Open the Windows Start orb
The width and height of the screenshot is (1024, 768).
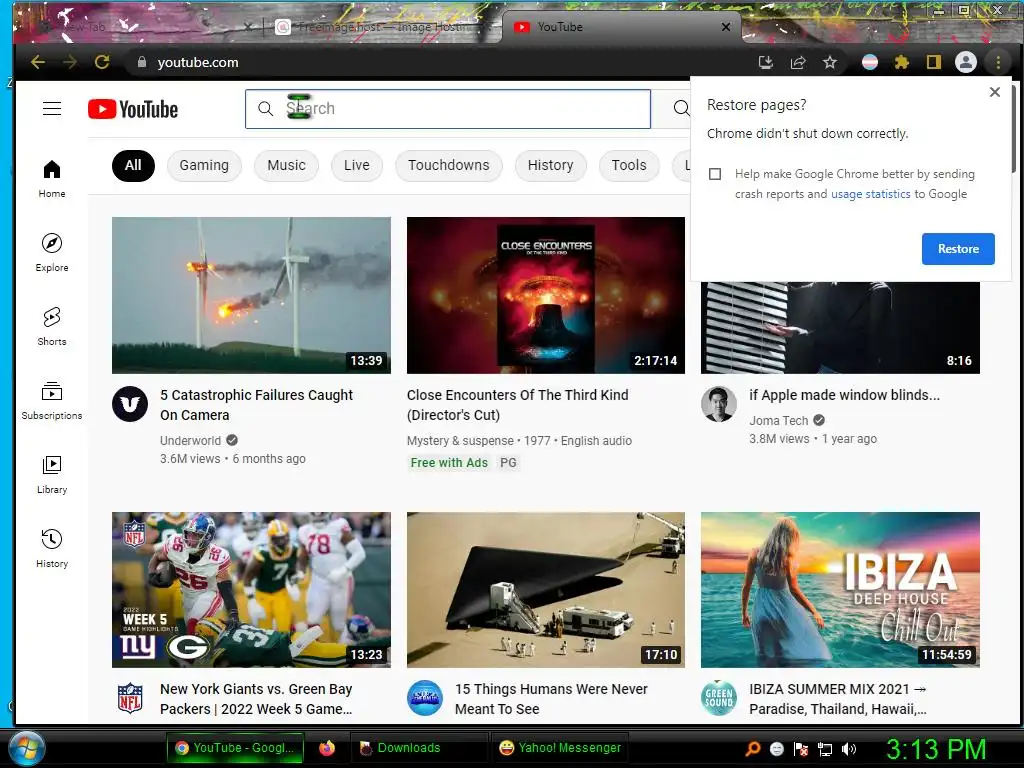click(x=26, y=748)
